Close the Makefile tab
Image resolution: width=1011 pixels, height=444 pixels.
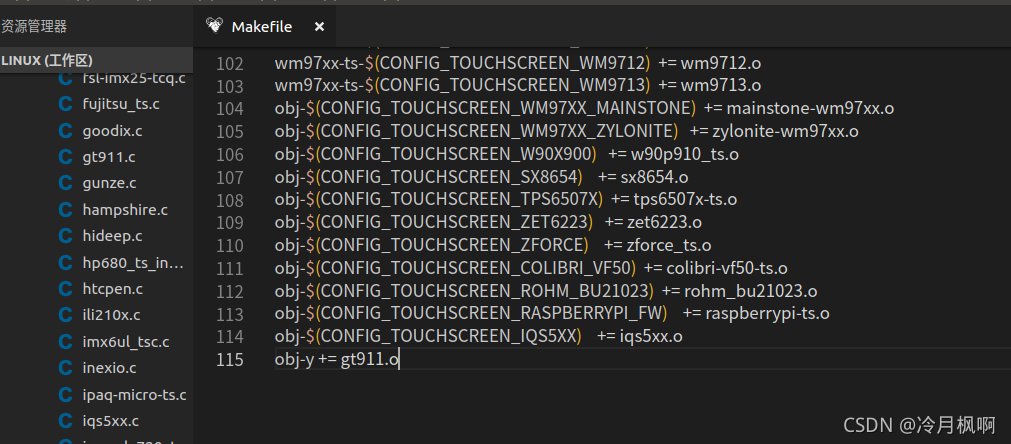click(319, 26)
